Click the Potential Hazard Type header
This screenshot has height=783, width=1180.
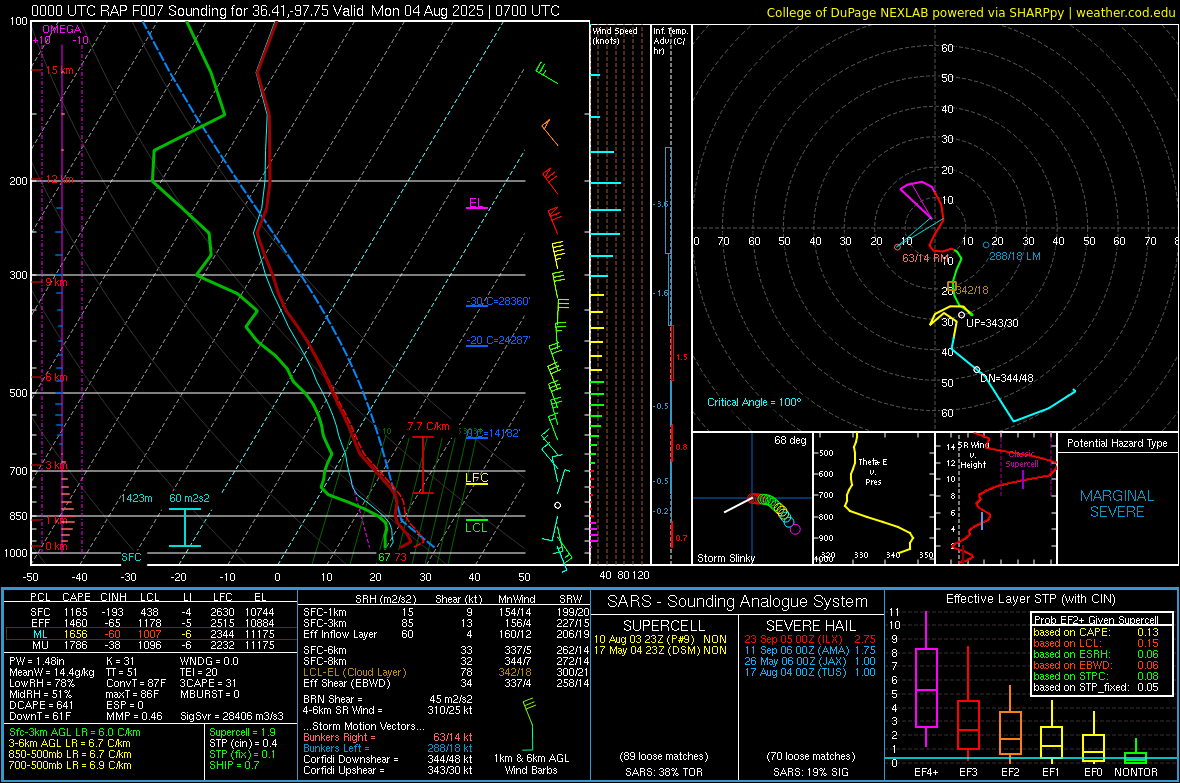pyautogui.click(x=1117, y=443)
